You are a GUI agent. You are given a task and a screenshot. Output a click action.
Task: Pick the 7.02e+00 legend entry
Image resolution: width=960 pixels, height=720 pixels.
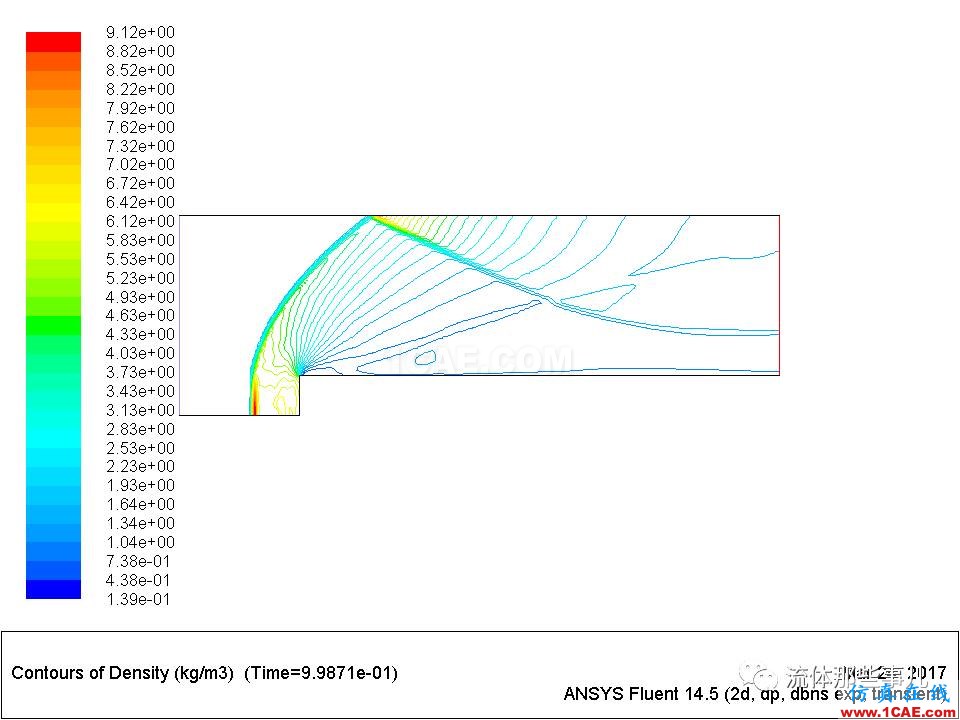coord(140,164)
